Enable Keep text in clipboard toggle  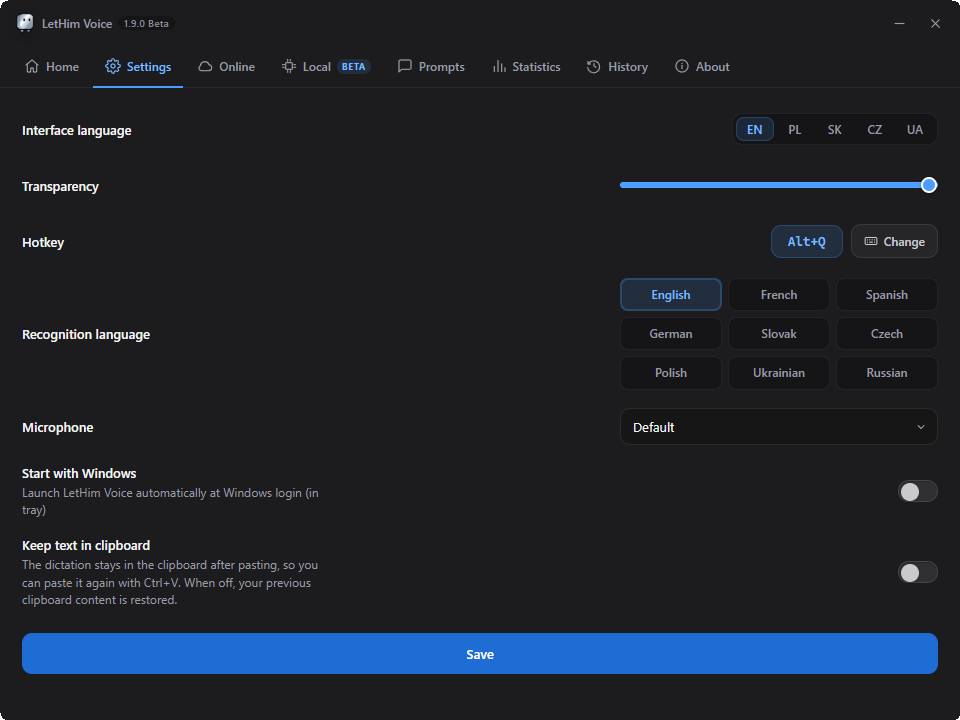tap(917, 572)
